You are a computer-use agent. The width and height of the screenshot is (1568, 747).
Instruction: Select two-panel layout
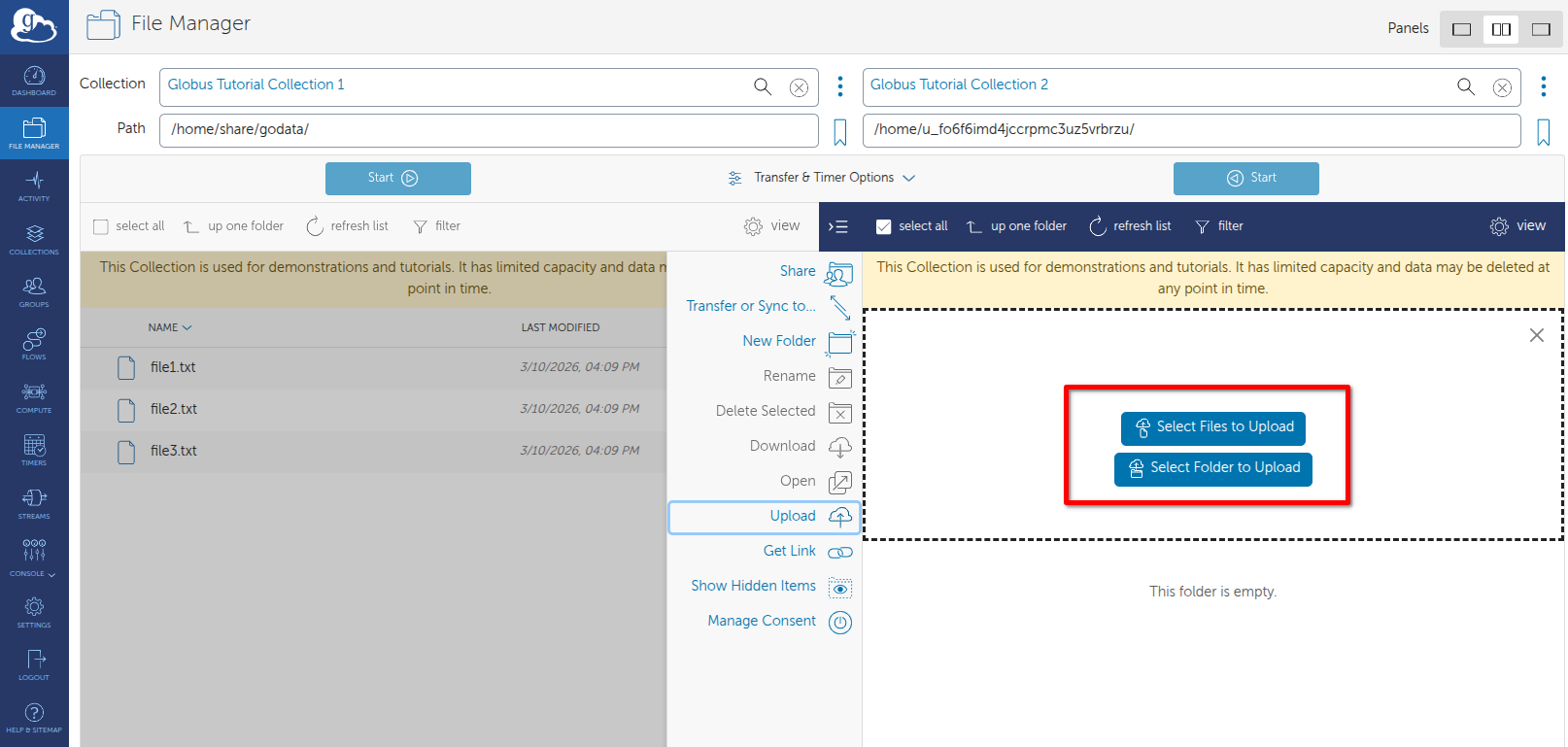coord(1501,29)
